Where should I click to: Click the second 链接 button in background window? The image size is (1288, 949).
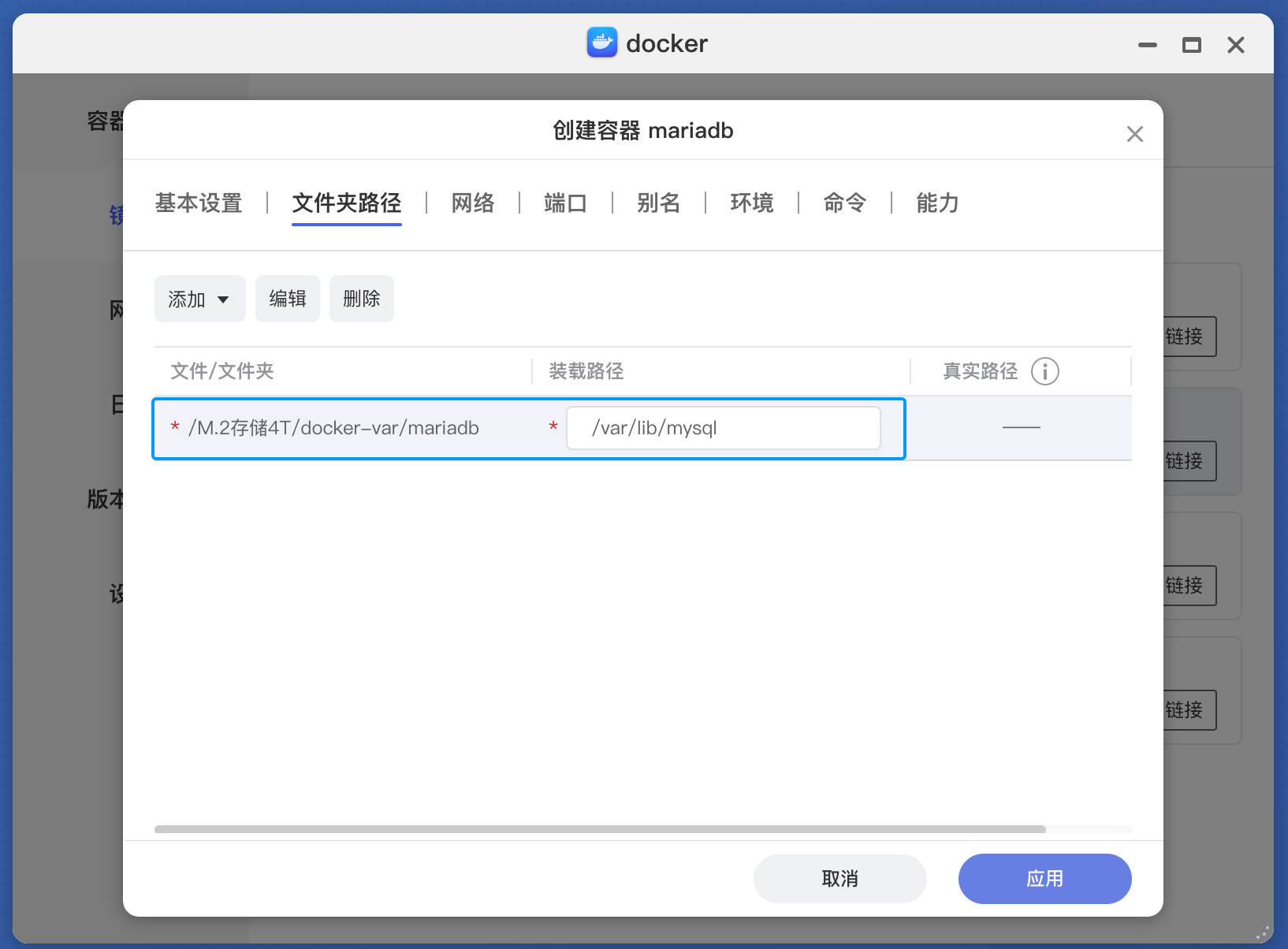tap(1189, 461)
